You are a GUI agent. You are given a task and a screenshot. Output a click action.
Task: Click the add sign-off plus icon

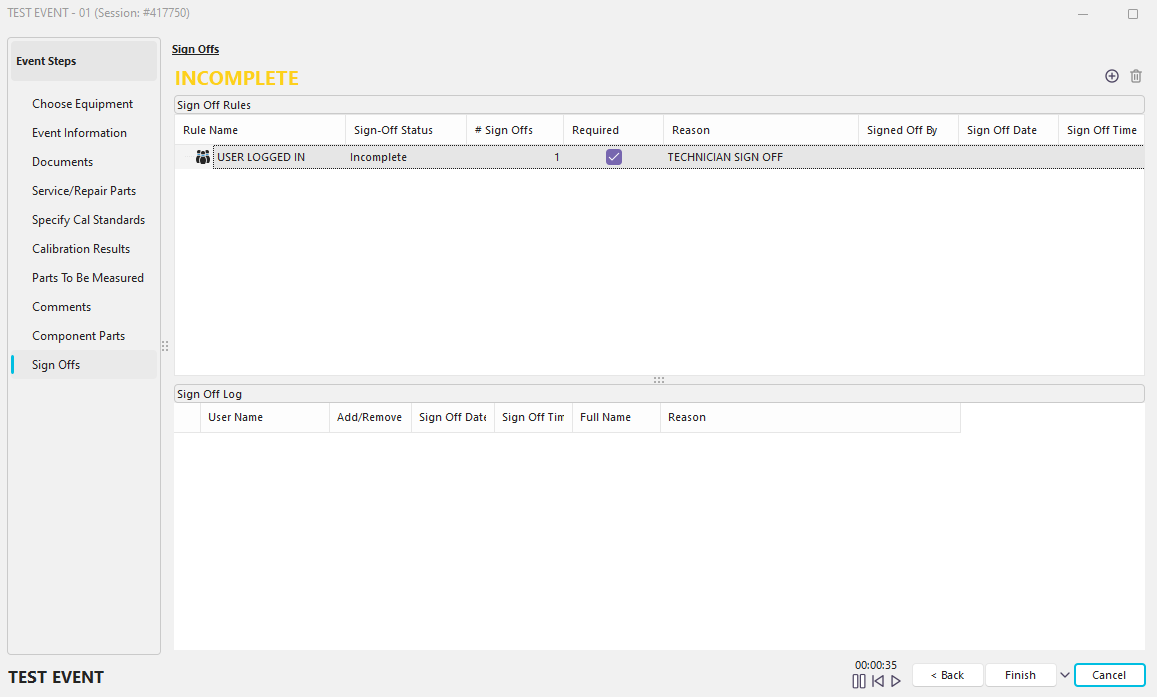pyautogui.click(x=1111, y=76)
